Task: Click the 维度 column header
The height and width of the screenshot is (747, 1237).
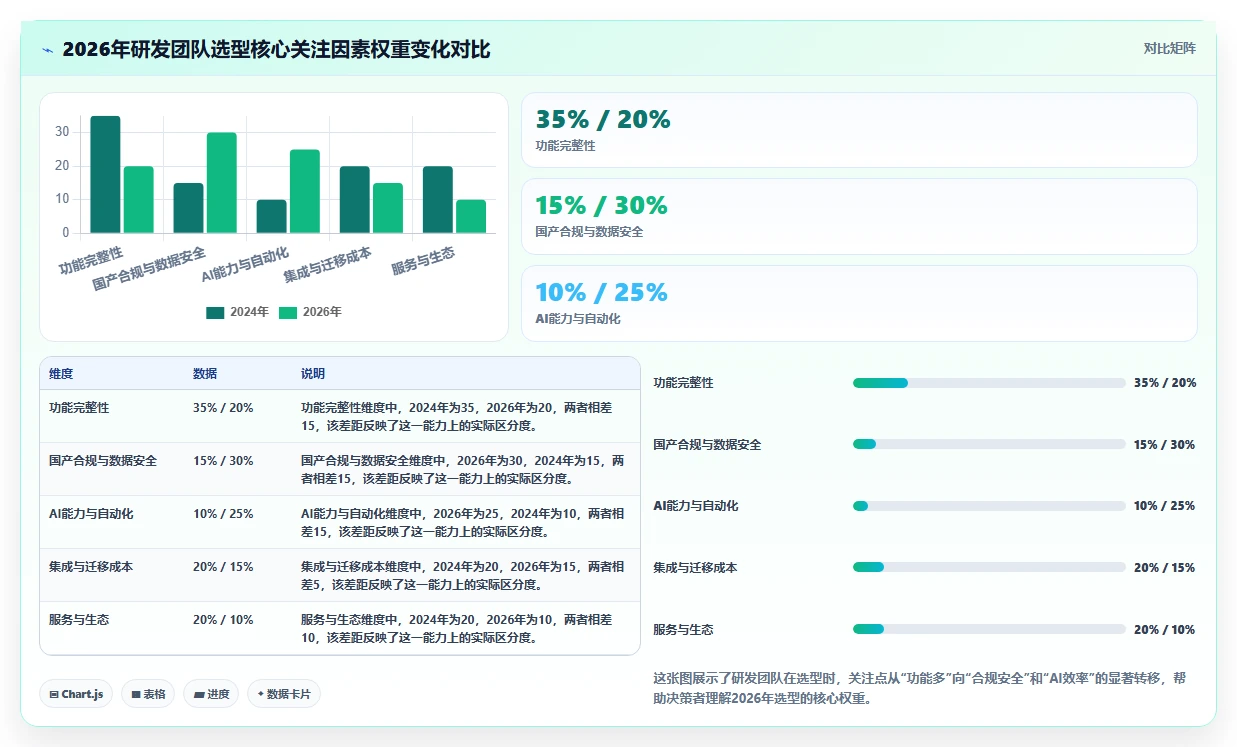Action: click(x=61, y=374)
